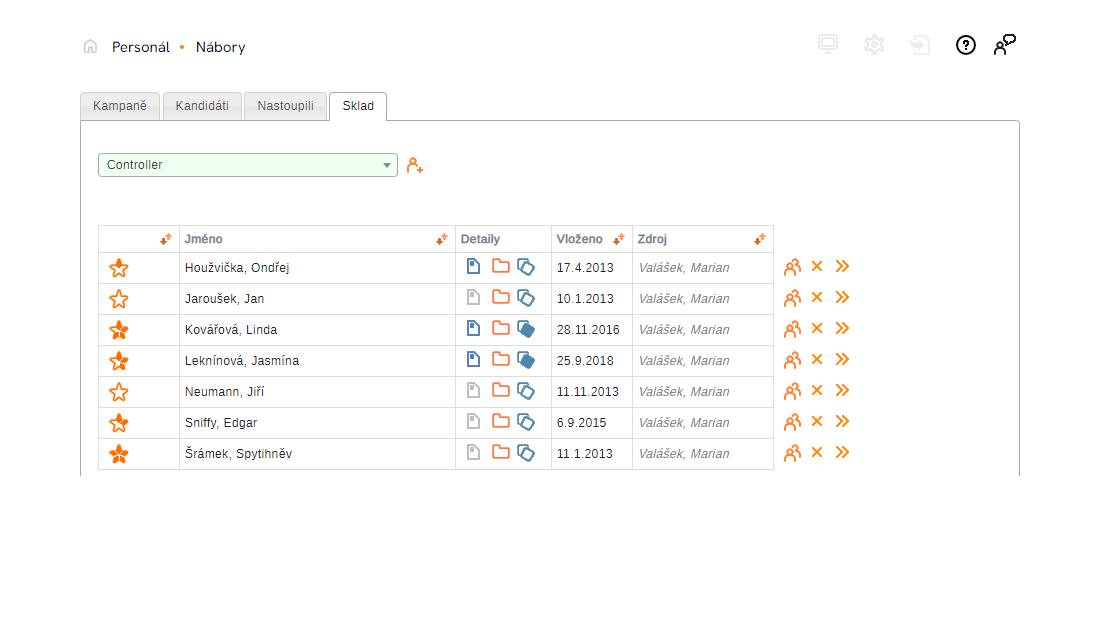Switch to the Kampaně tab
This screenshot has height=620, width=1100.
point(120,106)
